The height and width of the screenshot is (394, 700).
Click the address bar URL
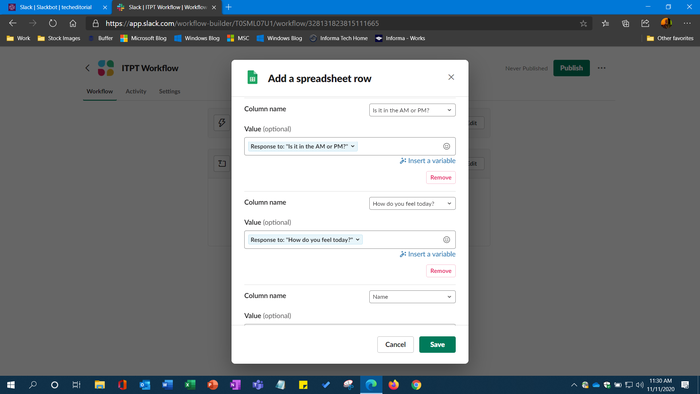point(242,23)
